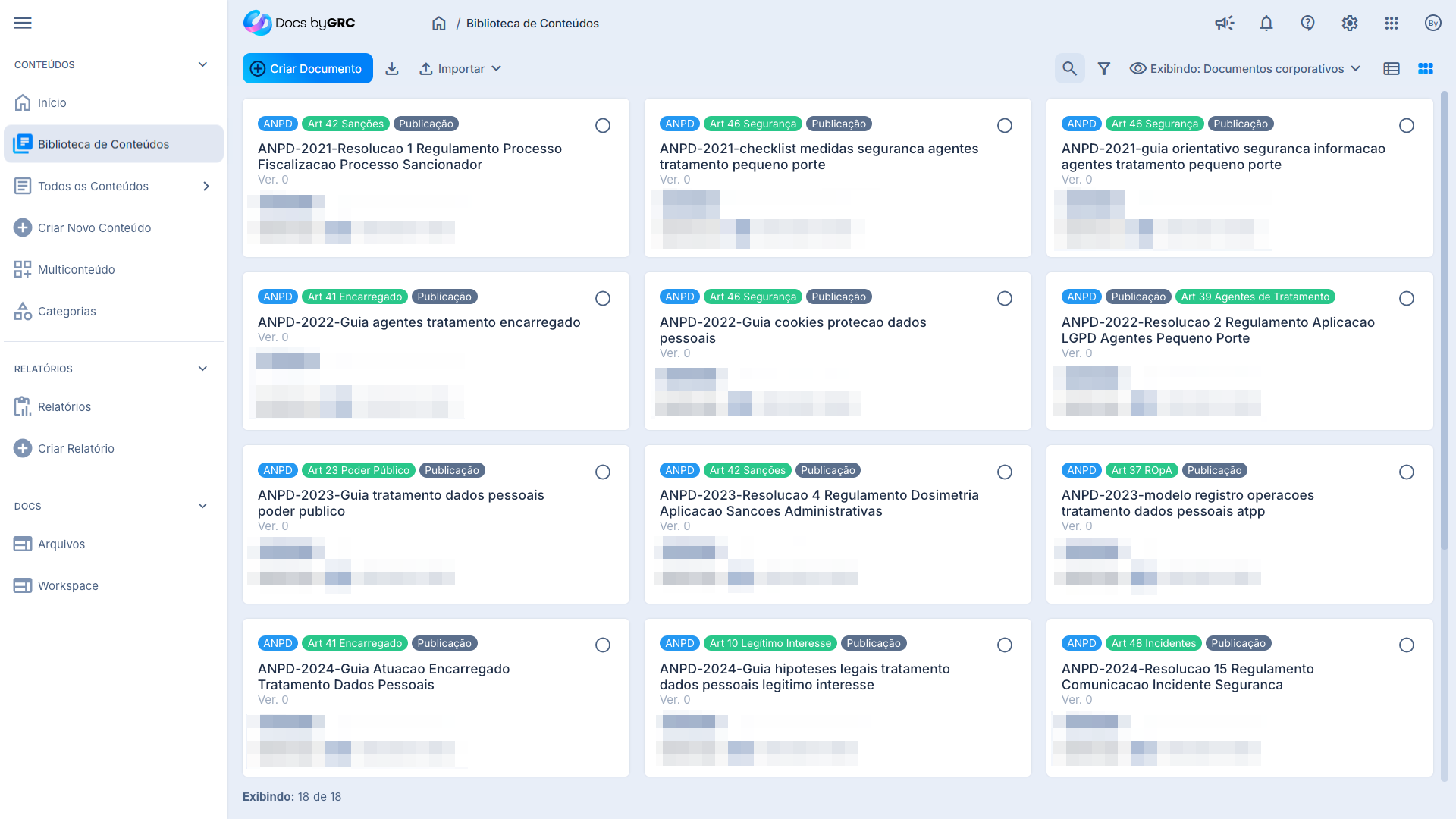Select ANPD-2022-Guia cookies card radio button

(x=1005, y=299)
